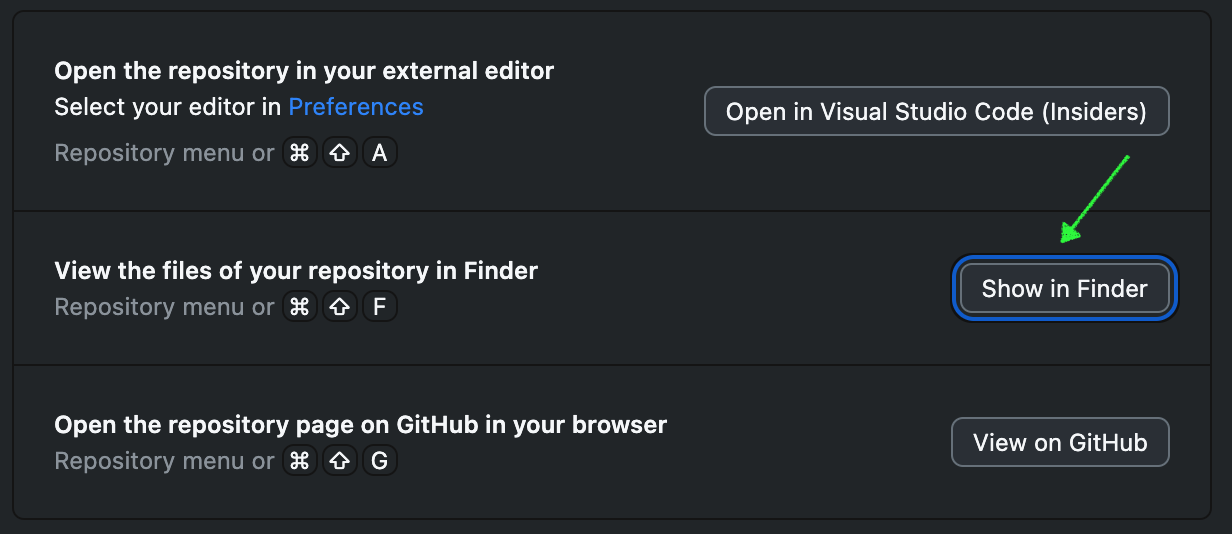Click Open in Visual Studio Code (Insiders) button
1232x534 pixels.
point(936,111)
